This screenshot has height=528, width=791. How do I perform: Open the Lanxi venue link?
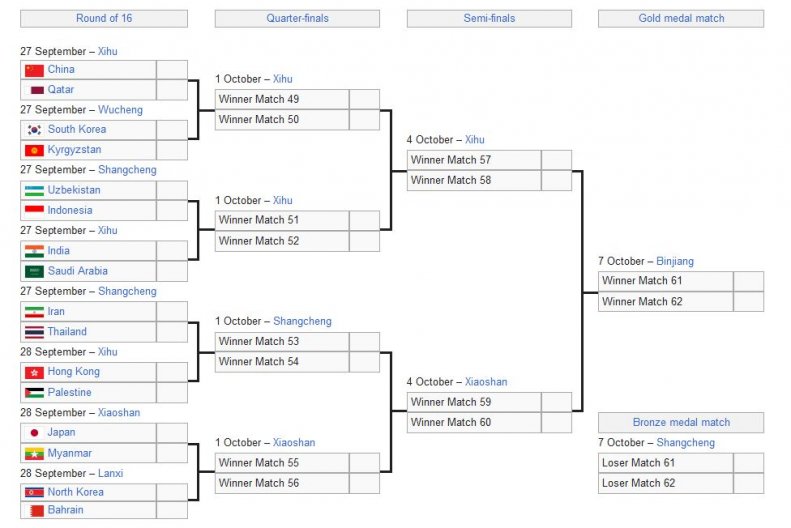click(110, 473)
